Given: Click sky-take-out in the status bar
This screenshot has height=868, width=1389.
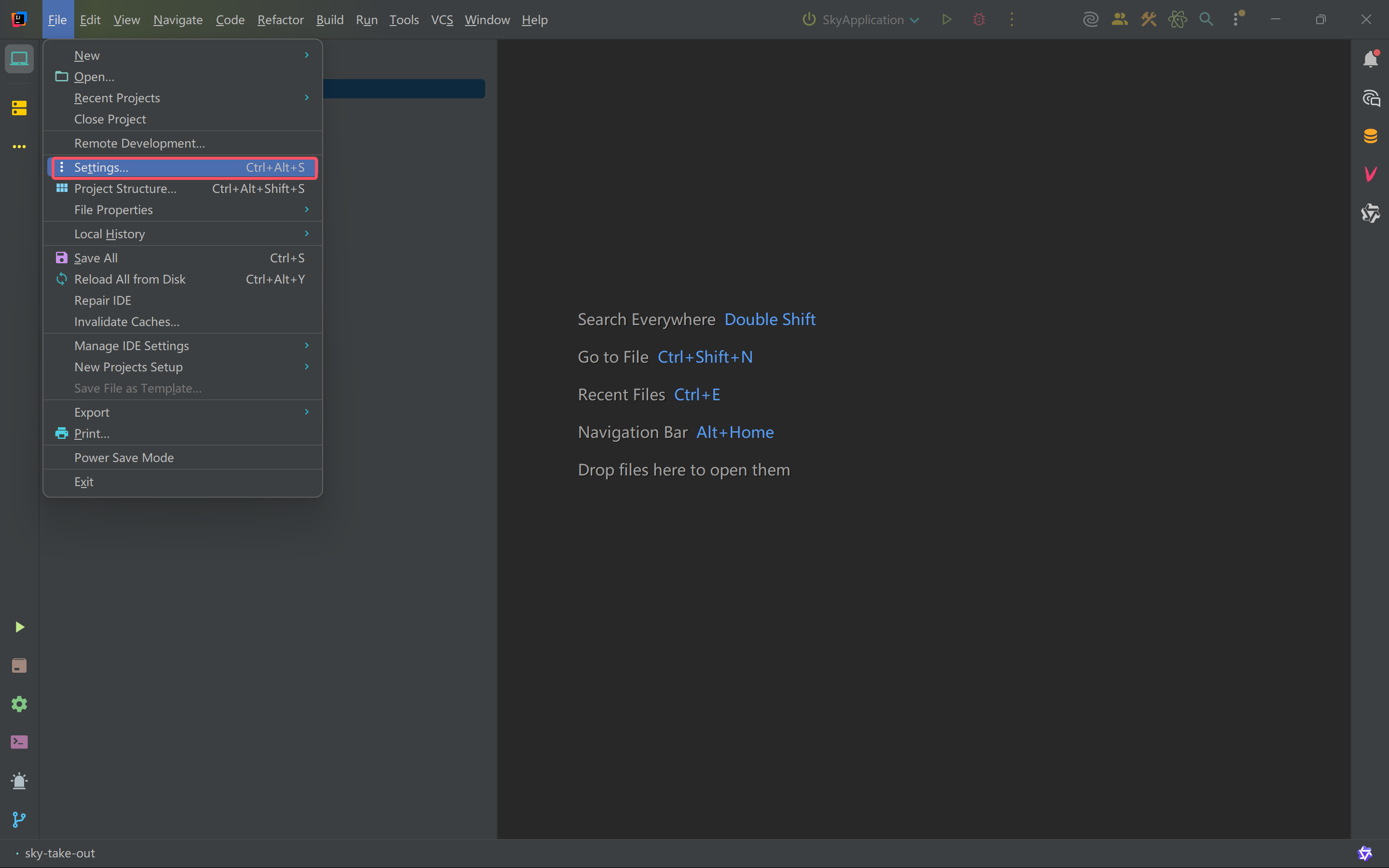Looking at the screenshot, I should coord(59,853).
